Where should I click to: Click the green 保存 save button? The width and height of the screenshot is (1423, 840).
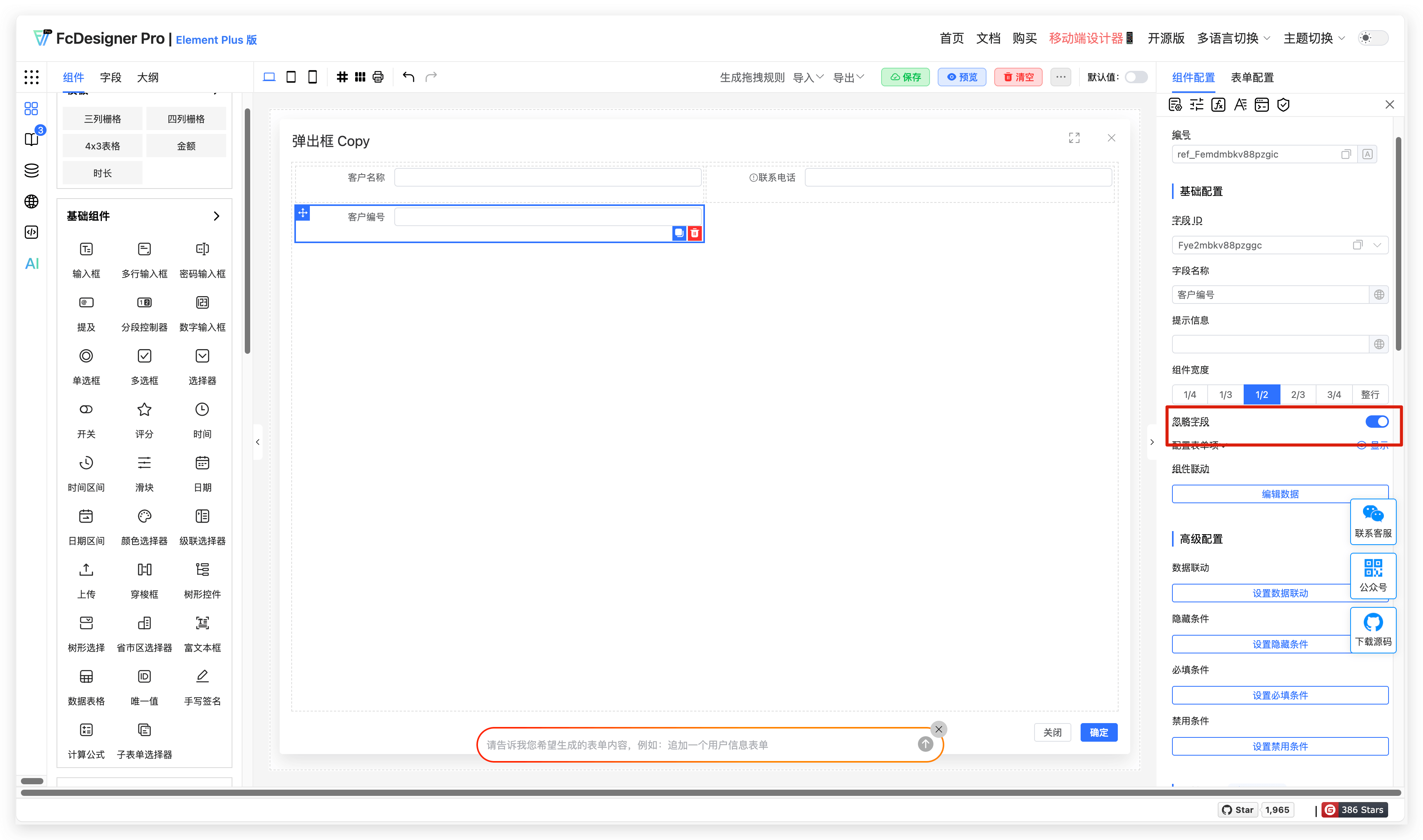coord(905,77)
